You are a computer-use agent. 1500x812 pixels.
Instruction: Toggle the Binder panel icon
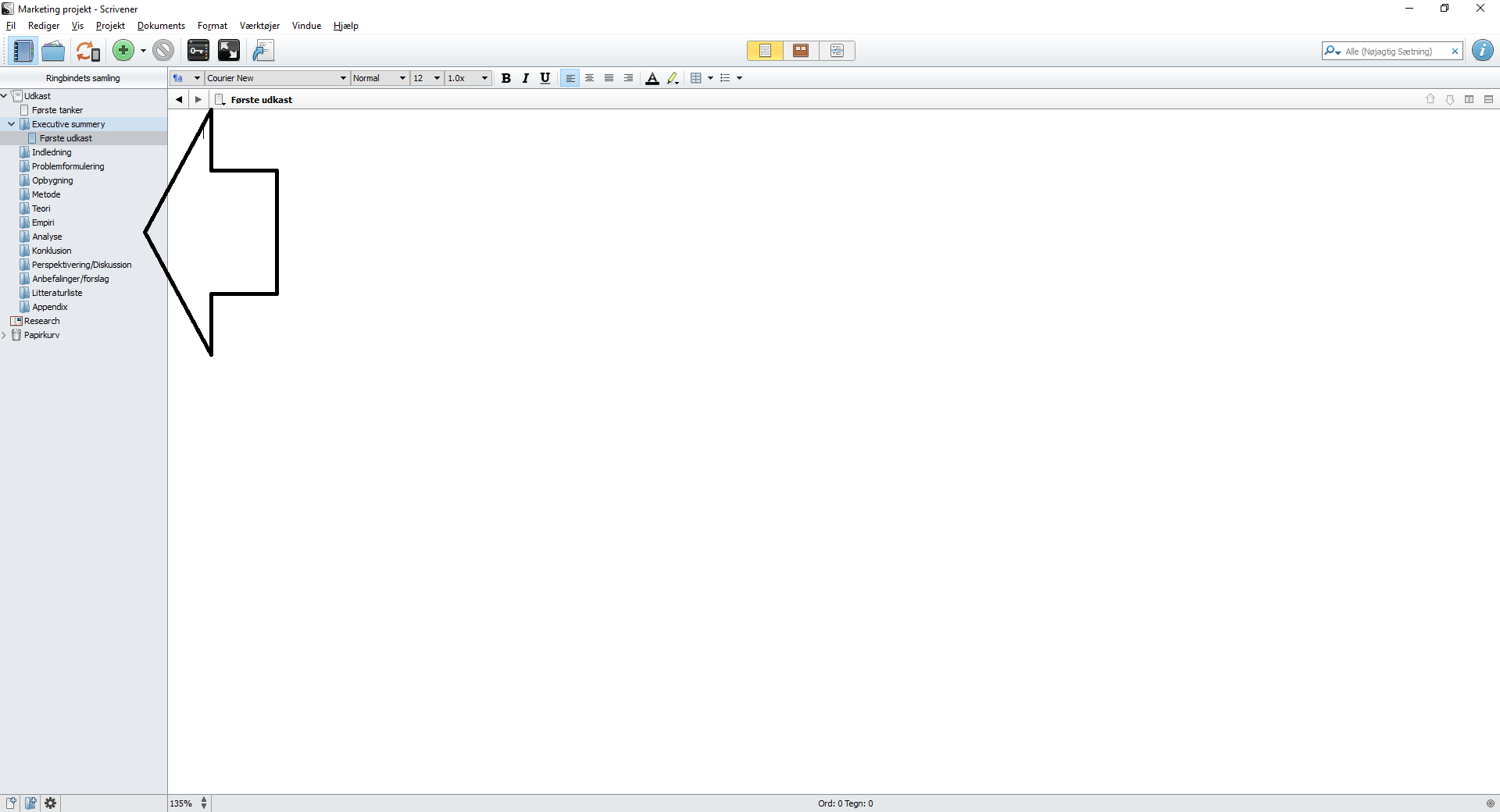23,51
